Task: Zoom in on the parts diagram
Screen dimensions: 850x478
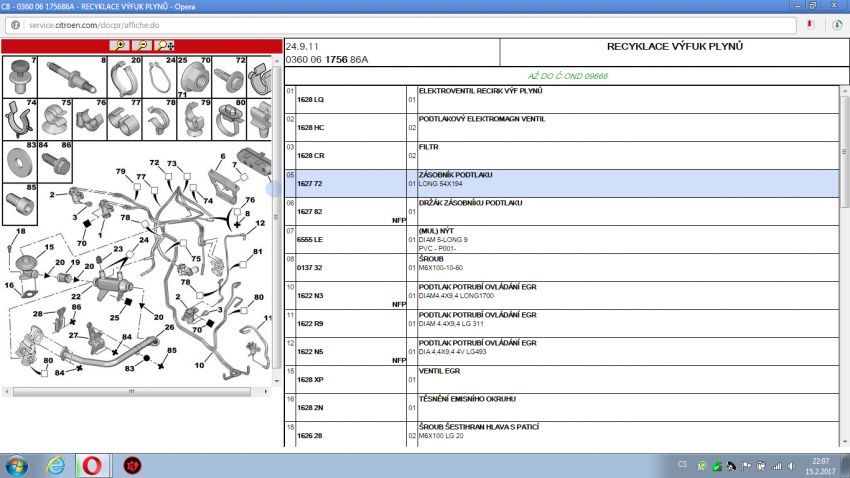Action: [x=120, y=46]
